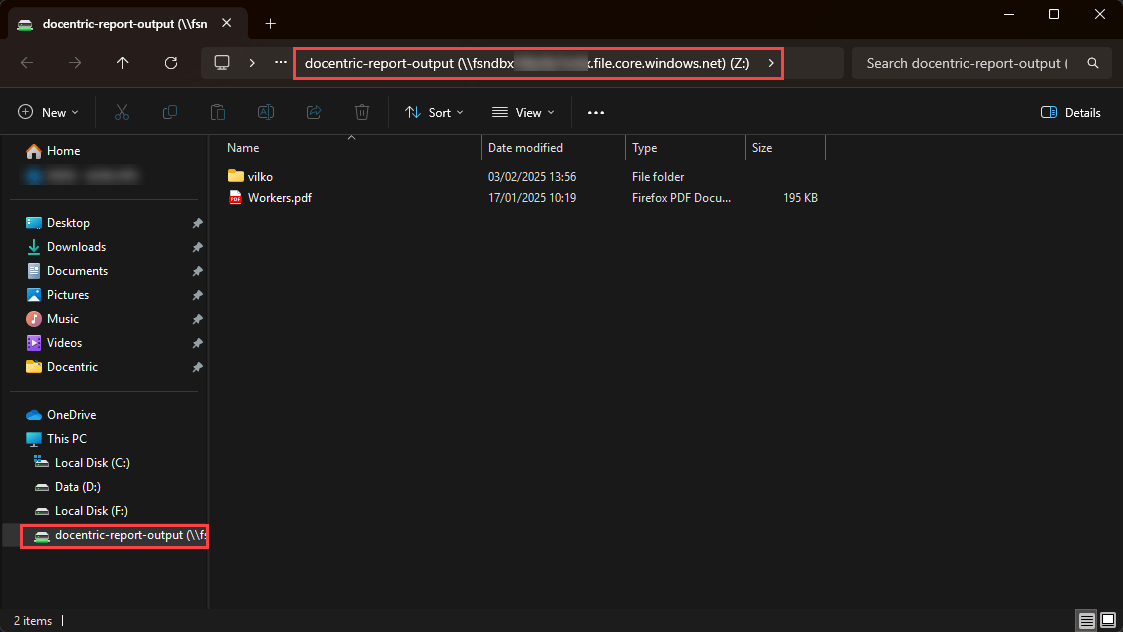Go back to the previous folder
This screenshot has height=632, width=1123.
(x=27, y=63)
